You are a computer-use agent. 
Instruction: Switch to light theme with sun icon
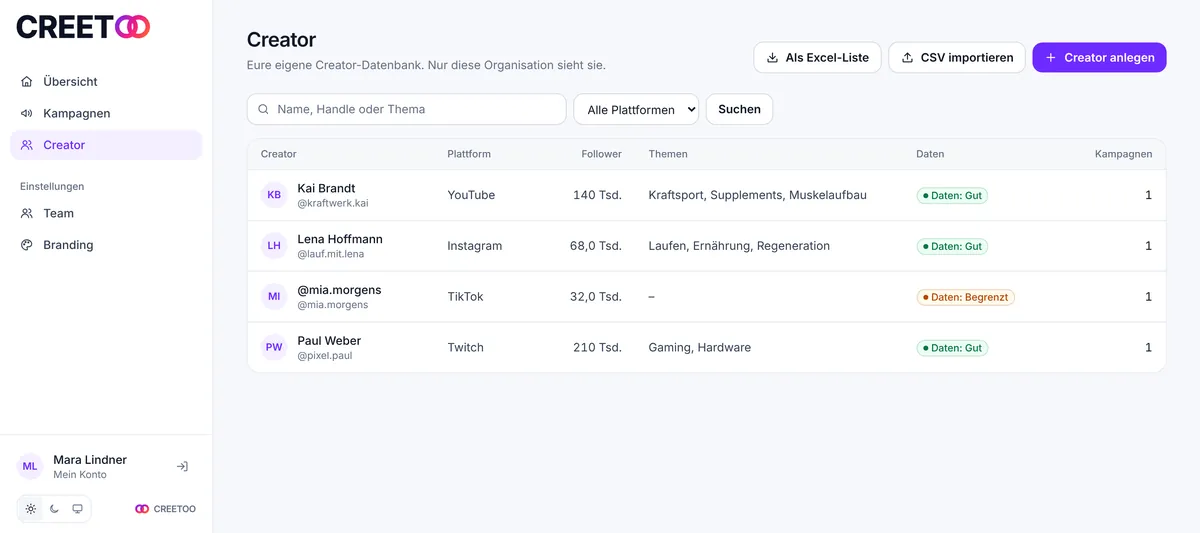coord(31,509)
